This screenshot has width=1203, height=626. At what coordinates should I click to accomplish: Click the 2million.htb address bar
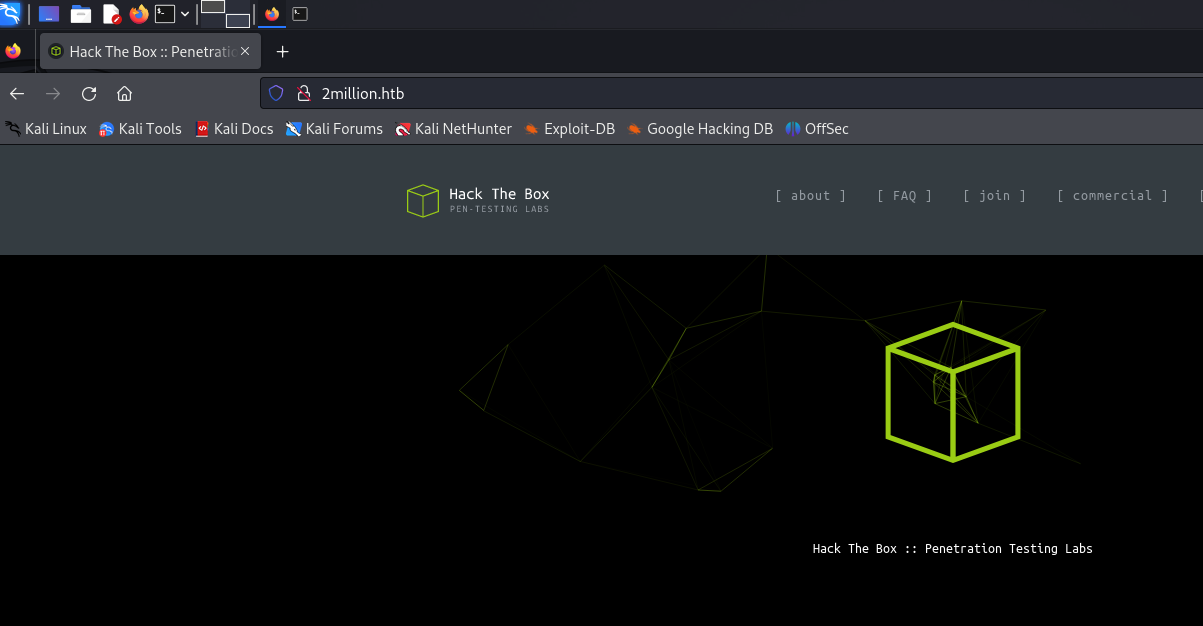[600, 94]
